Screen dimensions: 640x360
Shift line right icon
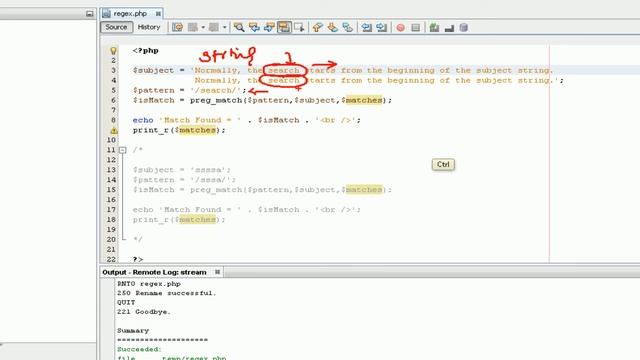pyautogui.click(x=382, y=27)
